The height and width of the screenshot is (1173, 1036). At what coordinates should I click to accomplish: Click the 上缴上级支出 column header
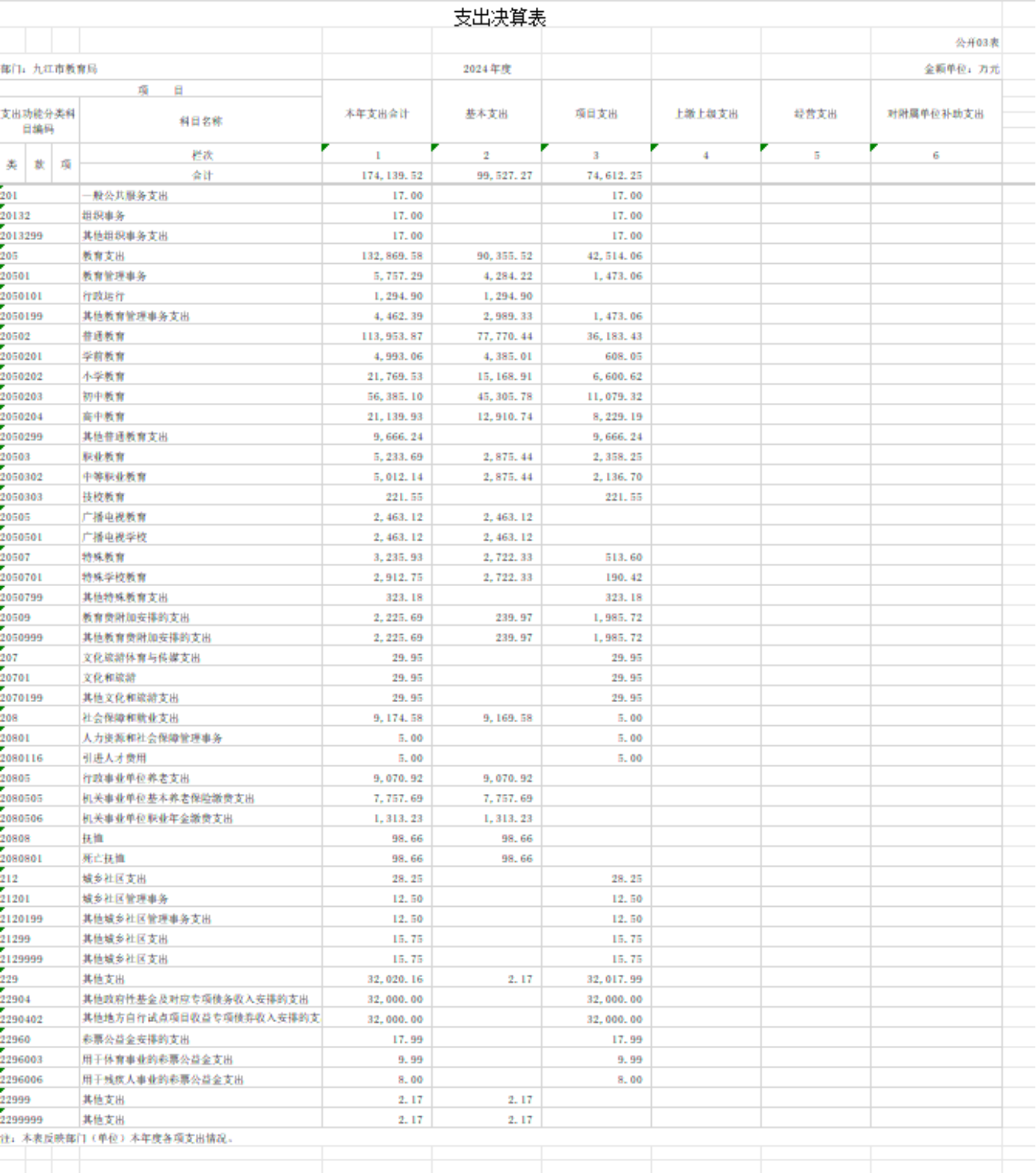706,113
